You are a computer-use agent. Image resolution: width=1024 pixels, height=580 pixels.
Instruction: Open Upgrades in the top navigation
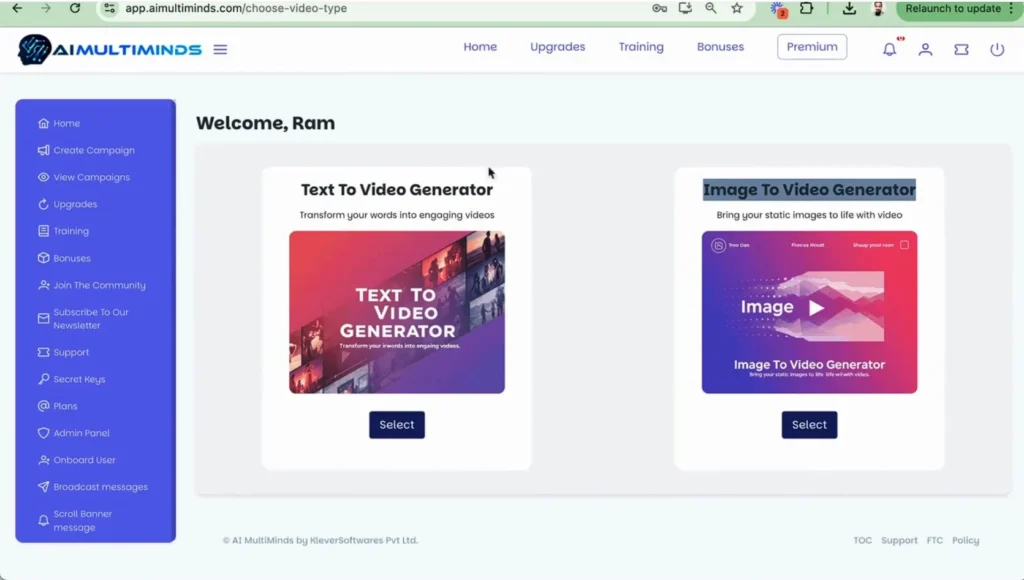558,47
